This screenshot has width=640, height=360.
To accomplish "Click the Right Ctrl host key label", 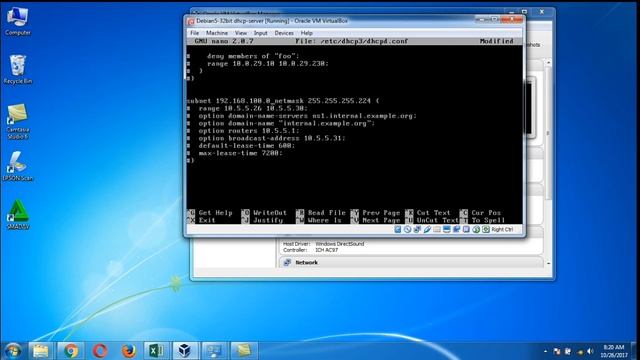I will click(502, 229).
